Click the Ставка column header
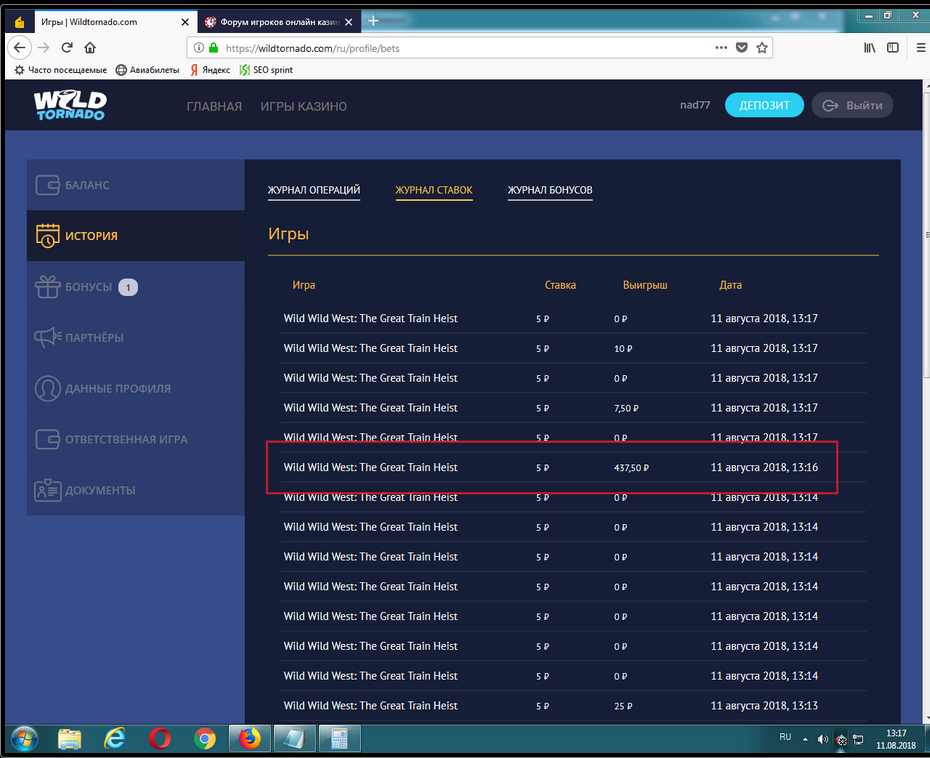The image size is (930, 758). pyautogui.click(x=560, y=285)
